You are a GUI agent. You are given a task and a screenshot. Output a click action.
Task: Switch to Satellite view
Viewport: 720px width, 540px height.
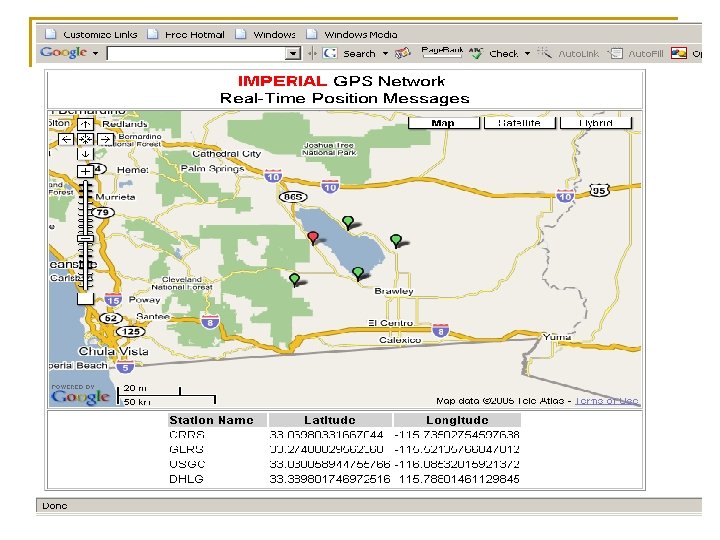pyautogui.click(x=519, y=123)
